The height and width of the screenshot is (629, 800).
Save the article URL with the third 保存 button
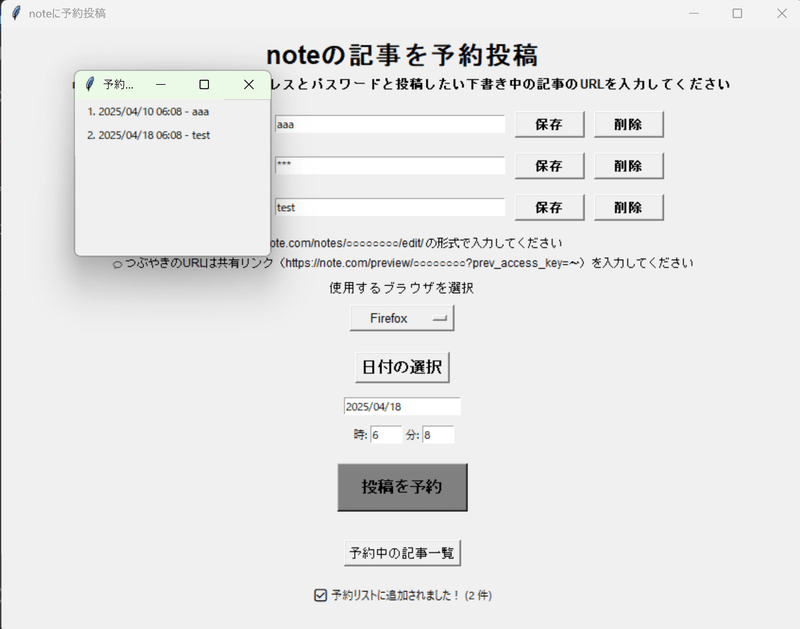pos(549,207)
